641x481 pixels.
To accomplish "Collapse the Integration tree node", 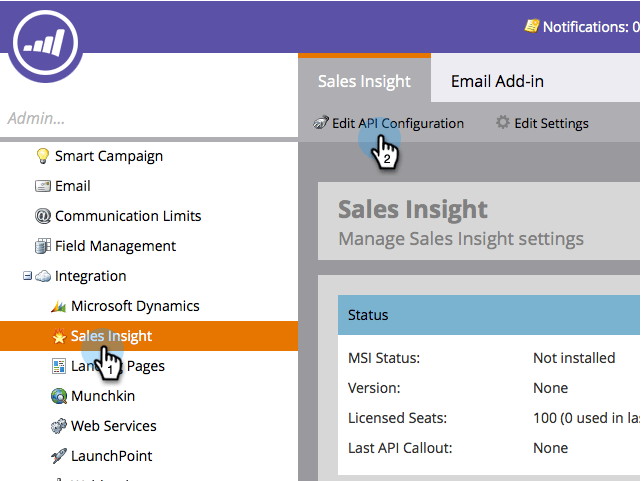I will tap(28, 276).
